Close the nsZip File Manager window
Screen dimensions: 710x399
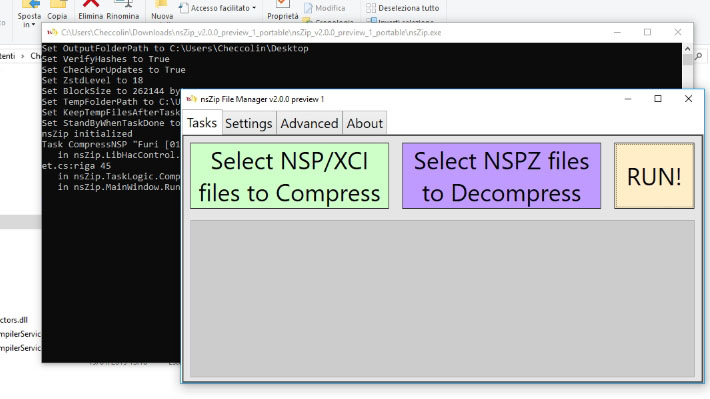tap(688, 99)
